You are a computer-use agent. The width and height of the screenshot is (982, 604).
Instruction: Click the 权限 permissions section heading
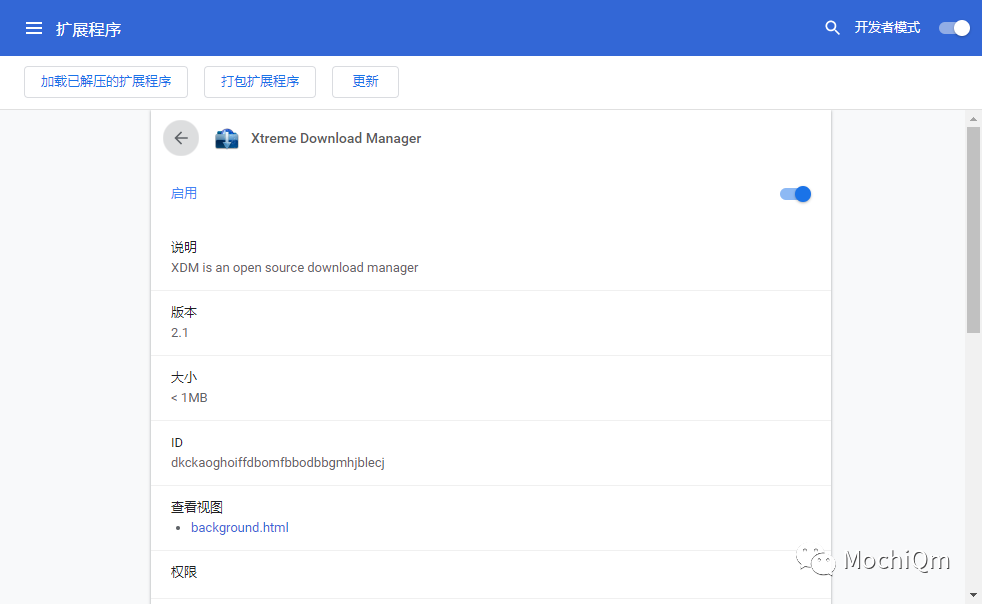point(184,572)
